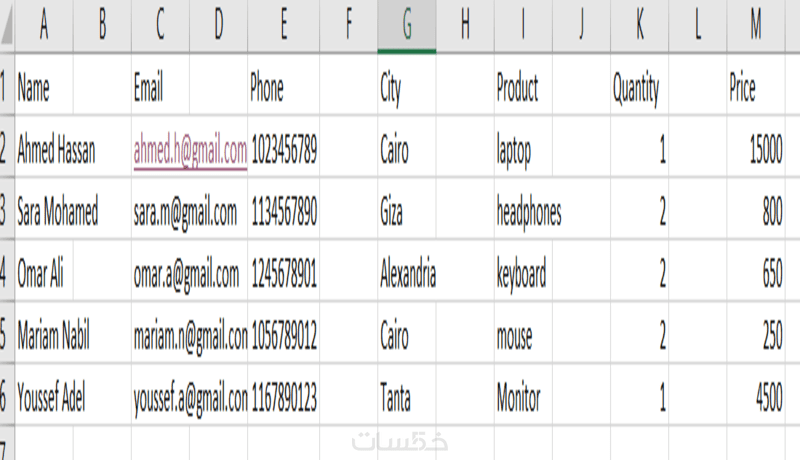Click the email sara.m@gmail.com cell
The width and height of the screenshot is (800, 460).
tap(189, 209)
